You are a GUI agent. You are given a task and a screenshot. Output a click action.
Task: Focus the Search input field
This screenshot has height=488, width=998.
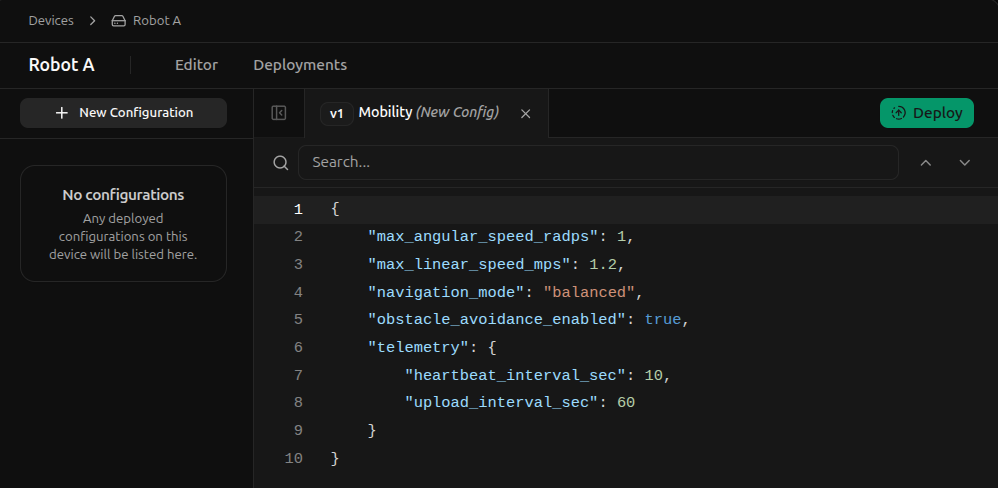point(598,162)
